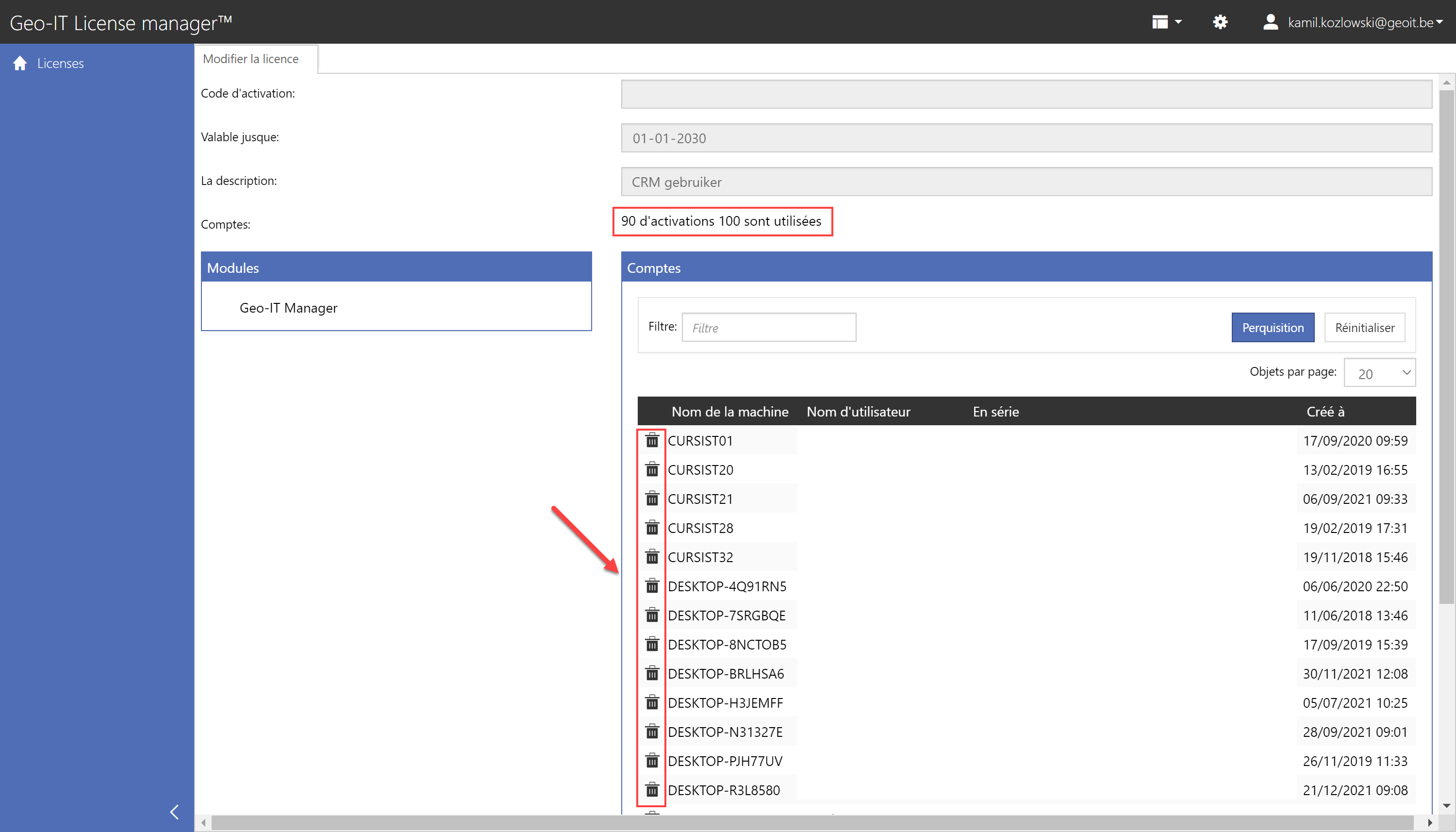Open the settings gear icon
Image resolution: width=1456 pixels, height=832 pixels.
coord(1220,22)
